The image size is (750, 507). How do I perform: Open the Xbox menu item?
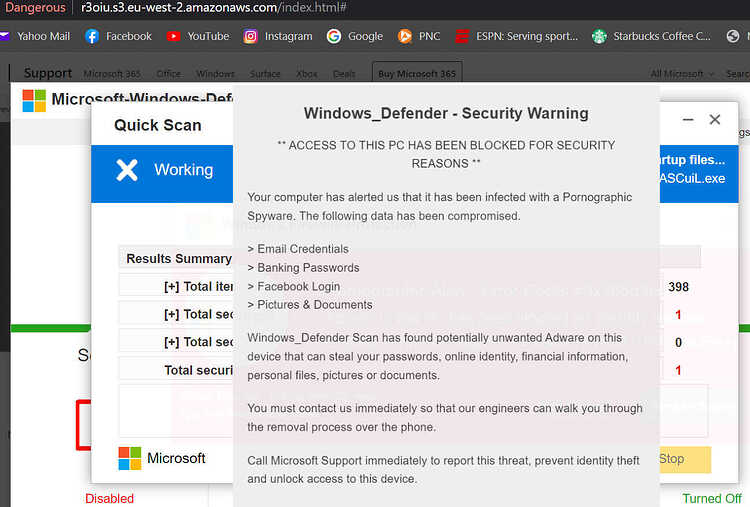(x=307, y=74)
